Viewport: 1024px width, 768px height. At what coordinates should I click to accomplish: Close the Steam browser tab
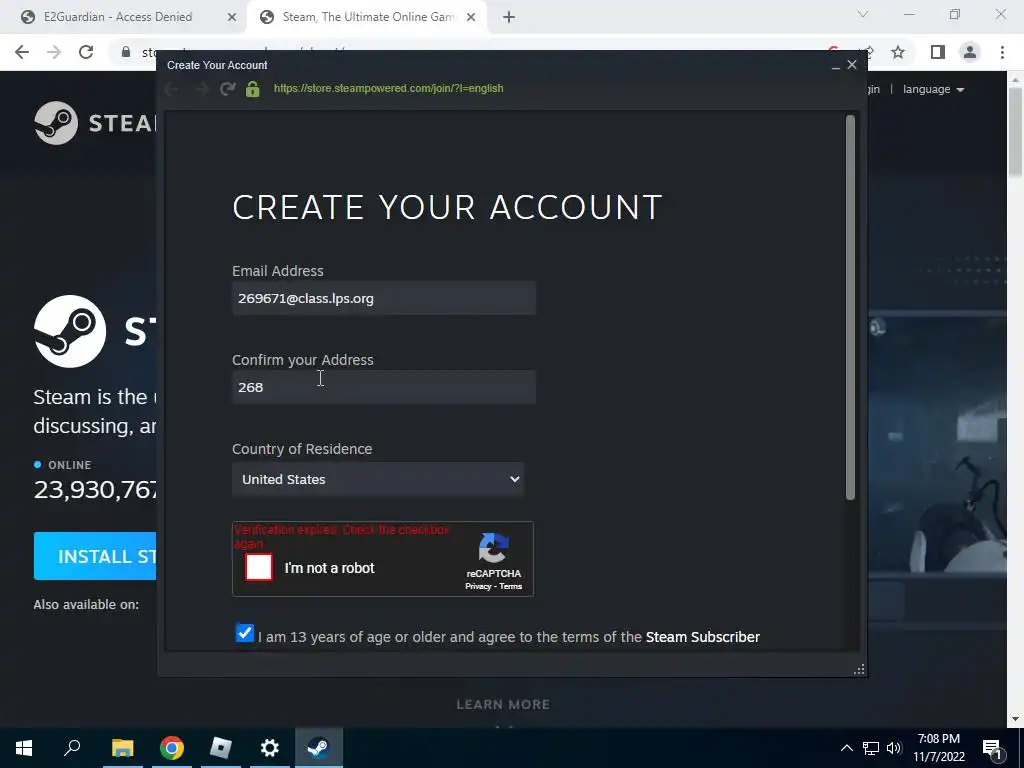471,17
